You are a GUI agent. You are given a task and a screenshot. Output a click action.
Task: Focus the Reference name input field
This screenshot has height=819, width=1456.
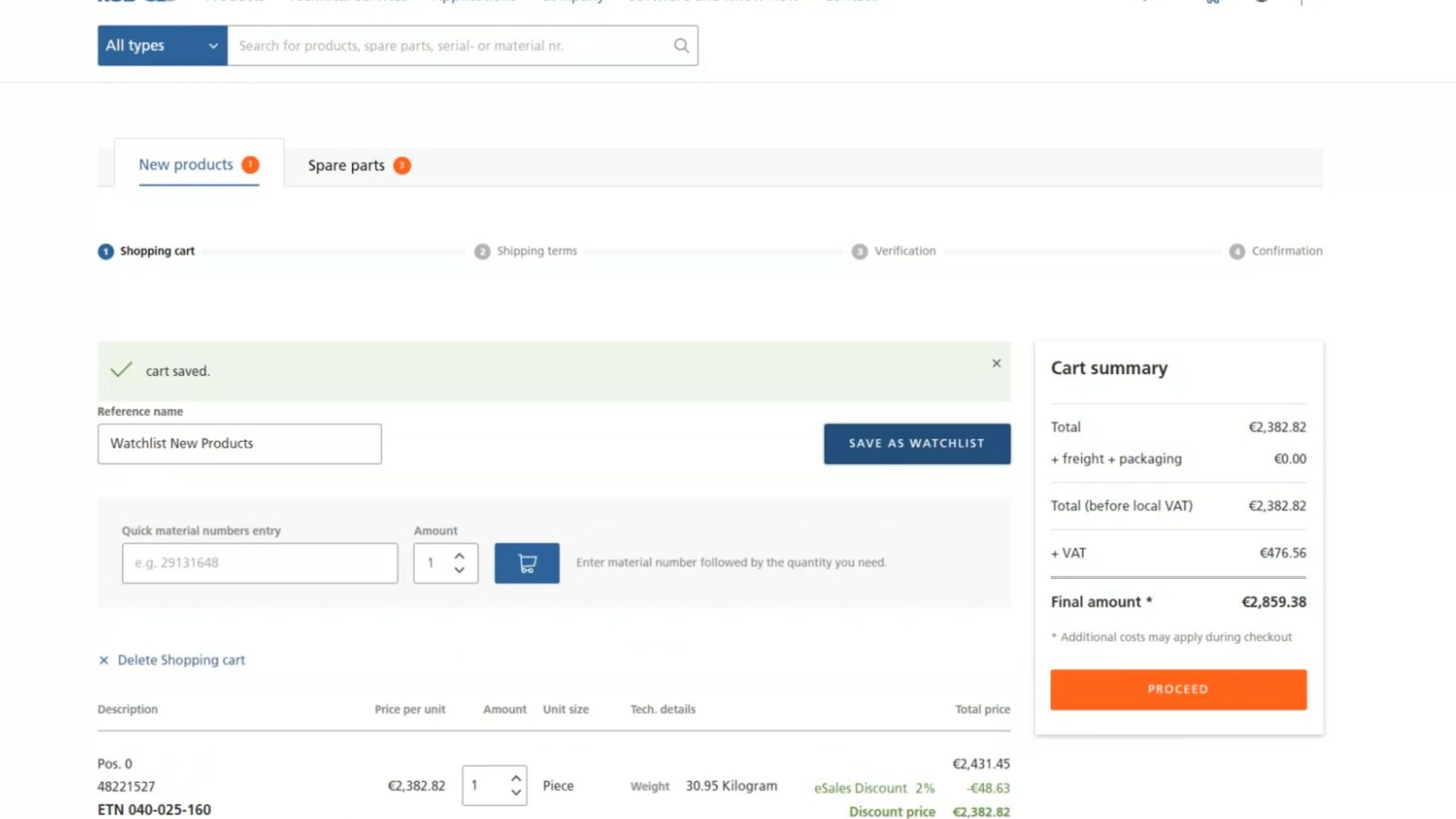coord(239,443)
